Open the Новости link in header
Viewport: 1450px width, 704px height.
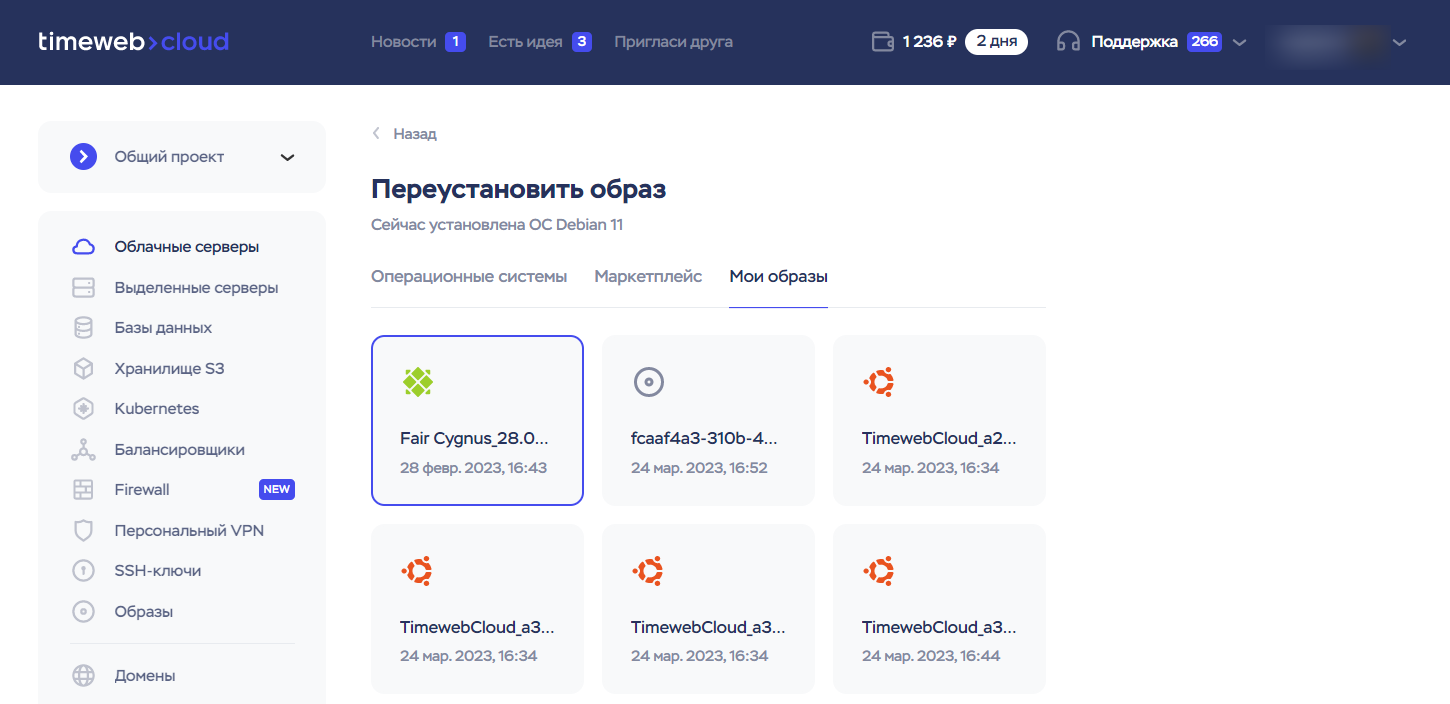pos(403,42)
